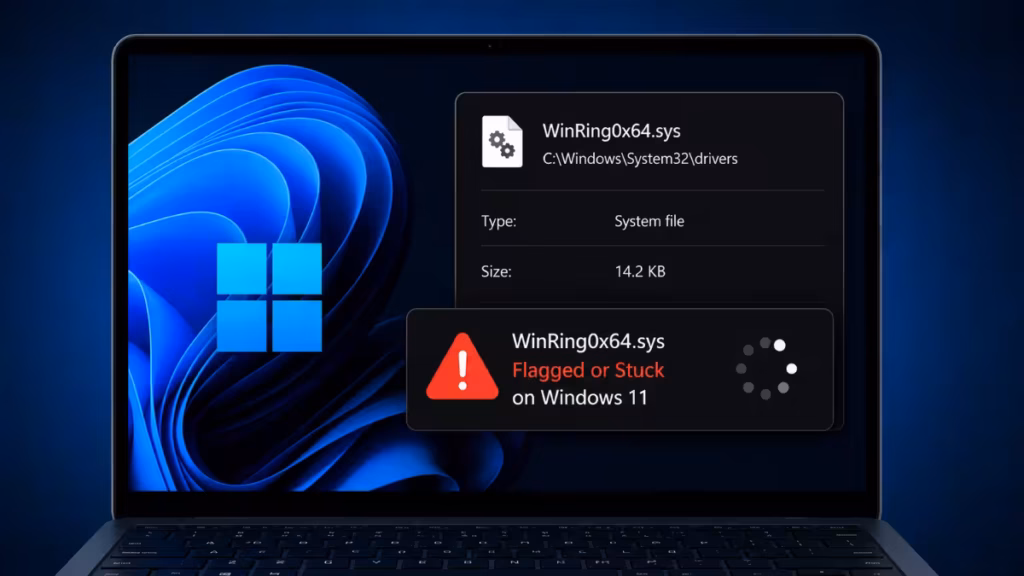Viewport: 1024px width, 576px height.
Task: Click the 'Flagged or Stuck' red text
Action: [x=588, y=370]
